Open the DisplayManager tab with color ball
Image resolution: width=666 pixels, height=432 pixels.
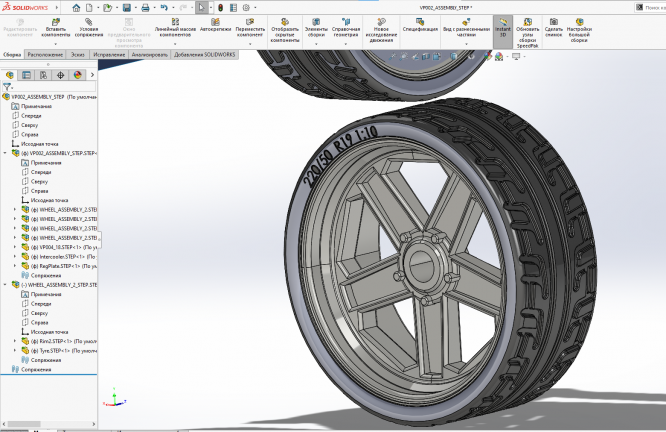pos(76,74)
